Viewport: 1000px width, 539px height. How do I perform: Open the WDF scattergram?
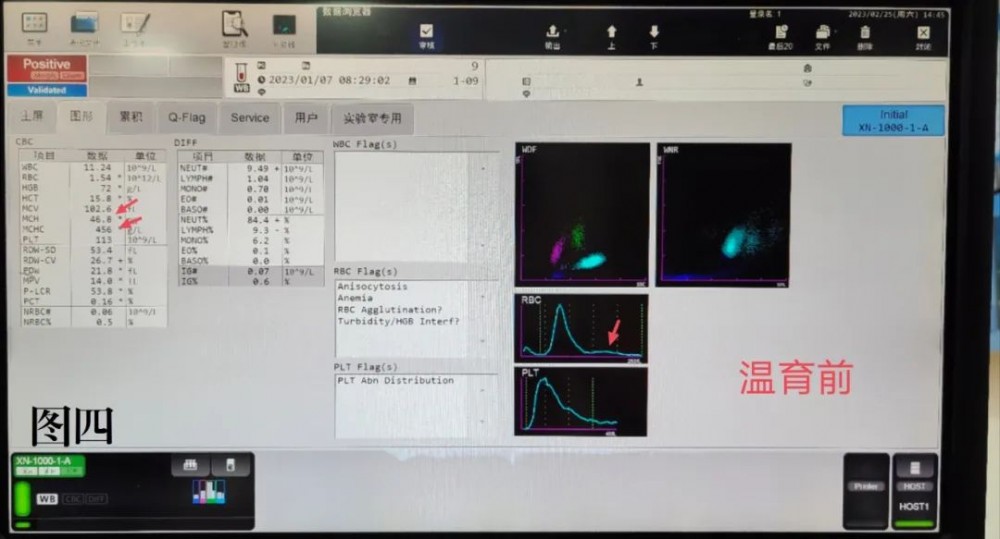click(x=582, y=214)
